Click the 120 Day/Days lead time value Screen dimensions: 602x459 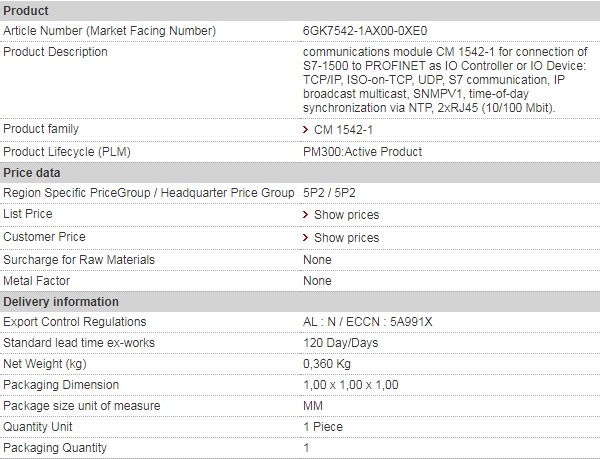point(341,343)
